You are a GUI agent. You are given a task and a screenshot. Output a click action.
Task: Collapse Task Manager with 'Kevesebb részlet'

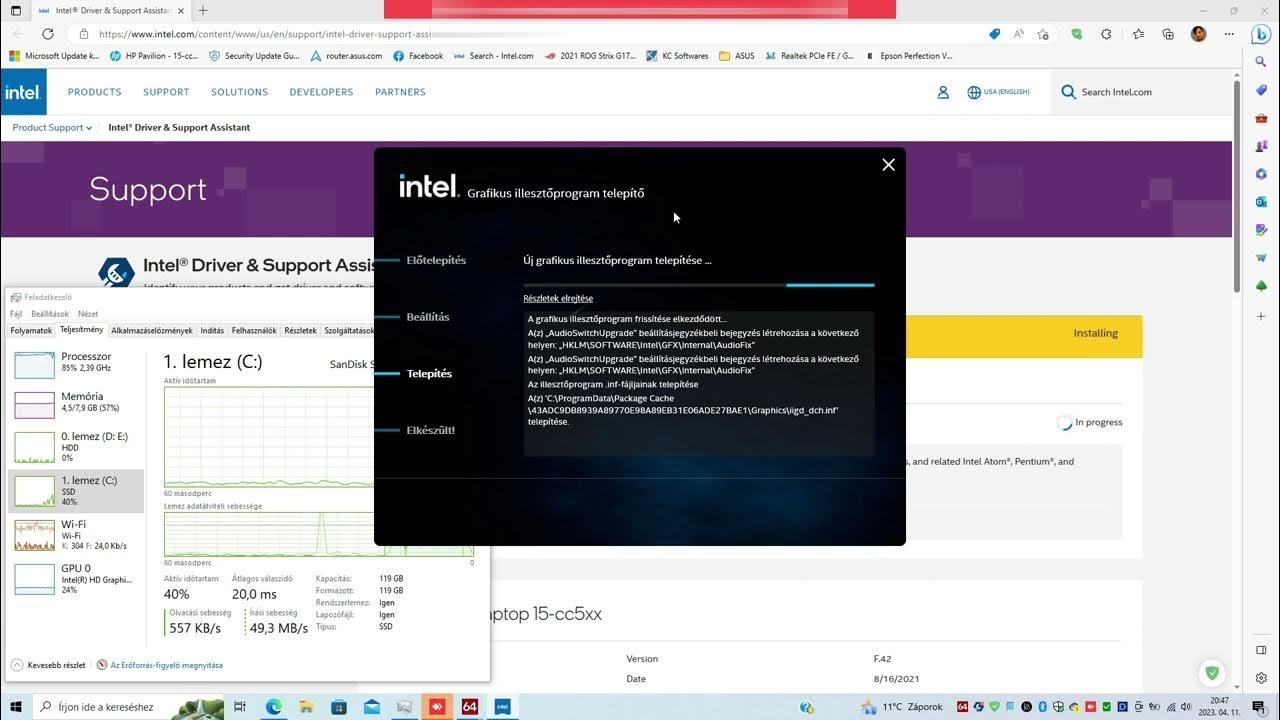coord(48,665)
